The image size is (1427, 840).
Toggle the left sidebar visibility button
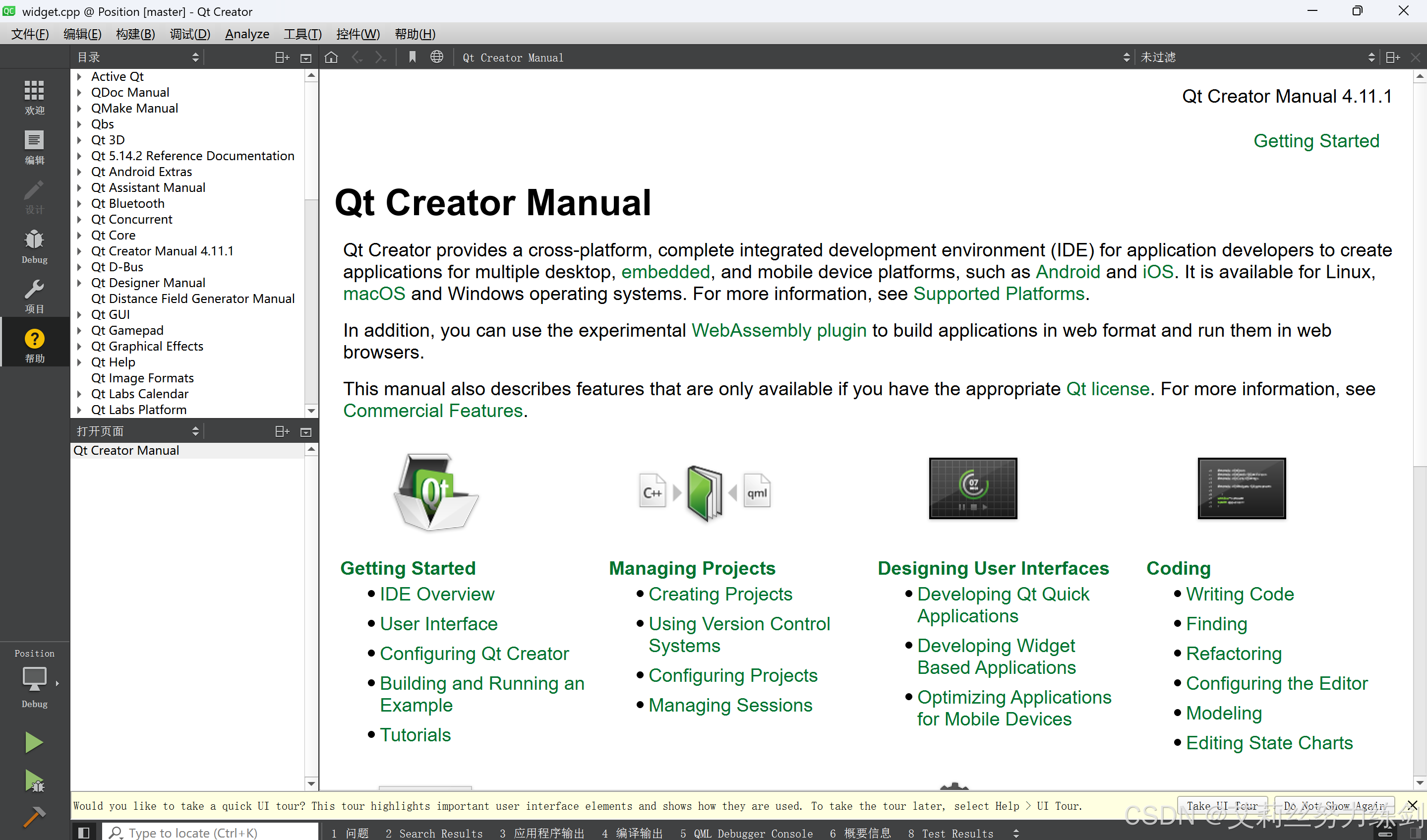point(84,832)
